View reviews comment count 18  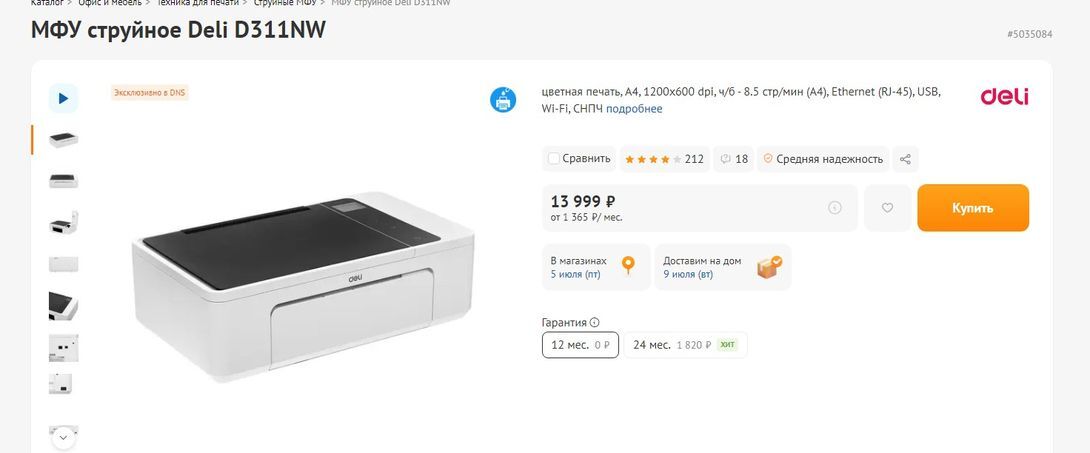[734, 159]
